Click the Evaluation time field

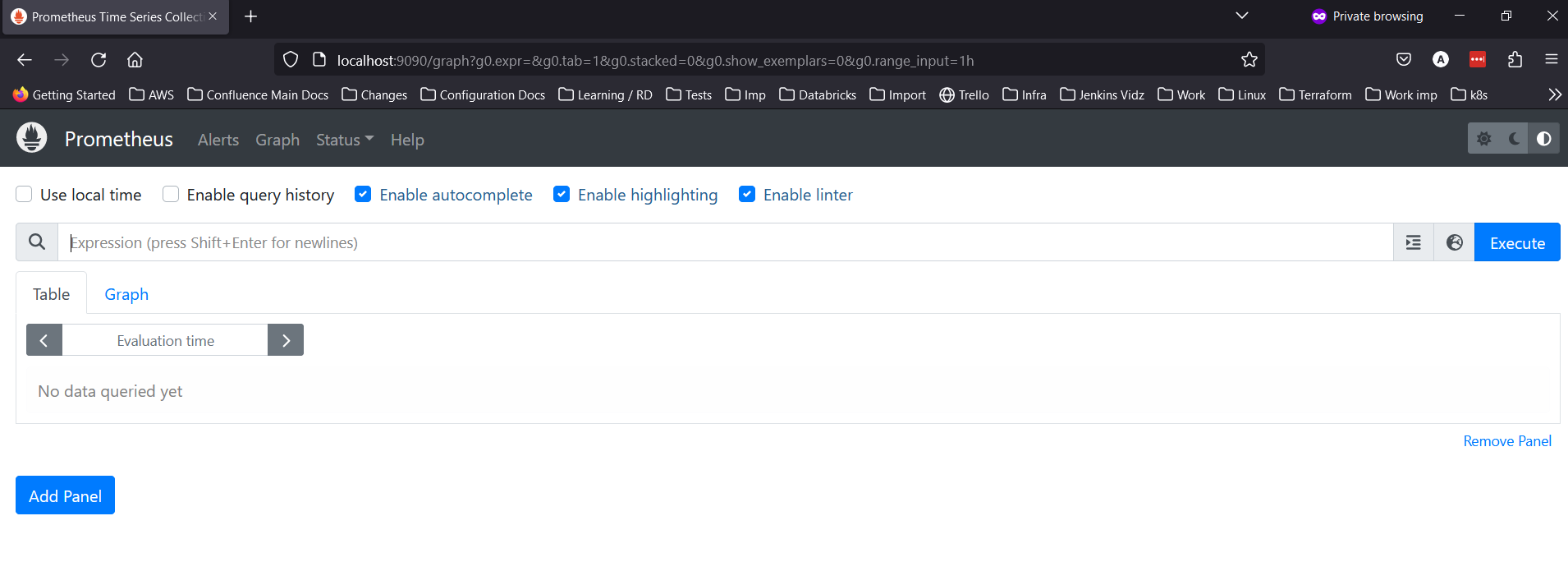click(x=165, y=340)
